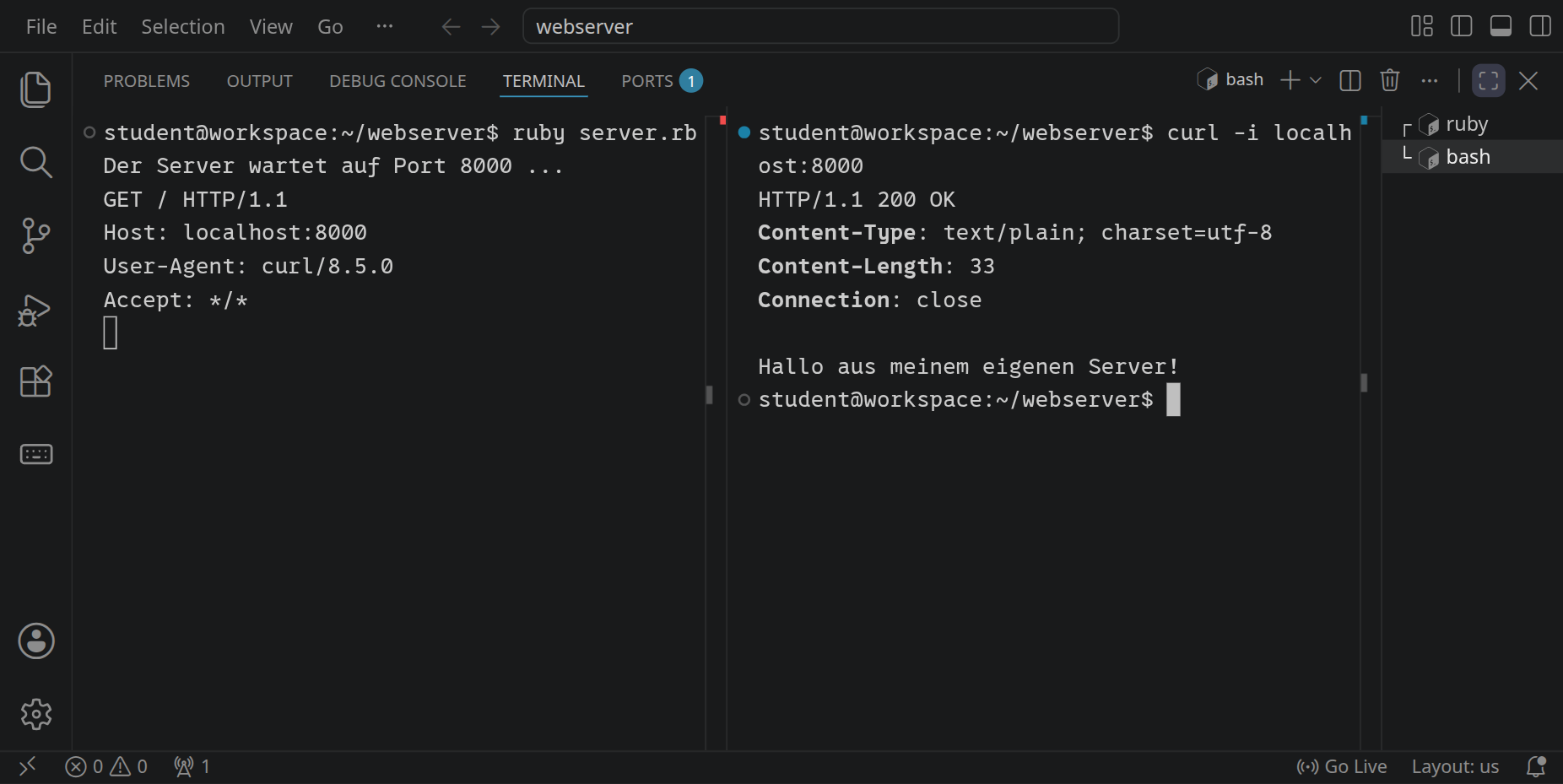
Task: Open notifications bell in status bar
Action: click(x=1536, y=766)
